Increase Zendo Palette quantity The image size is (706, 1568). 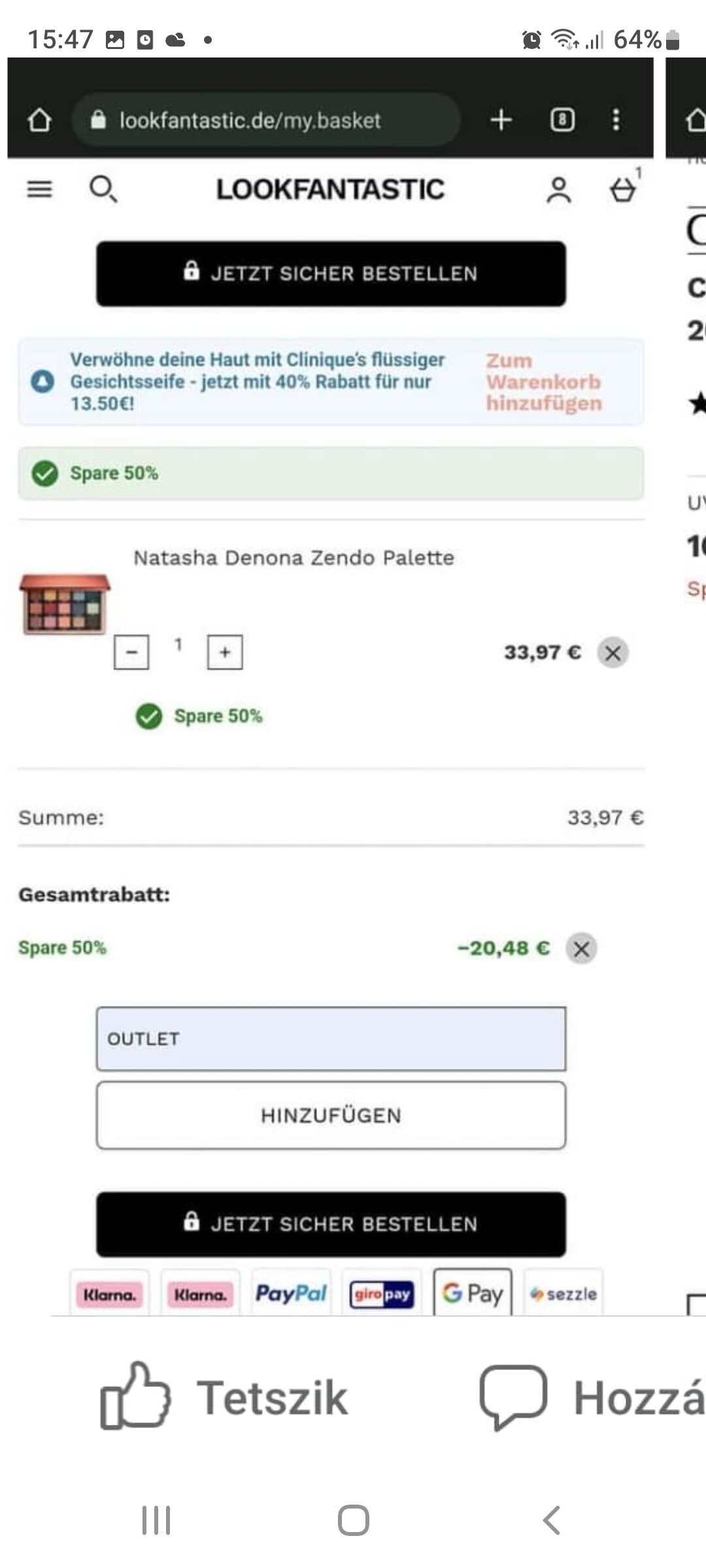[225, 652]
